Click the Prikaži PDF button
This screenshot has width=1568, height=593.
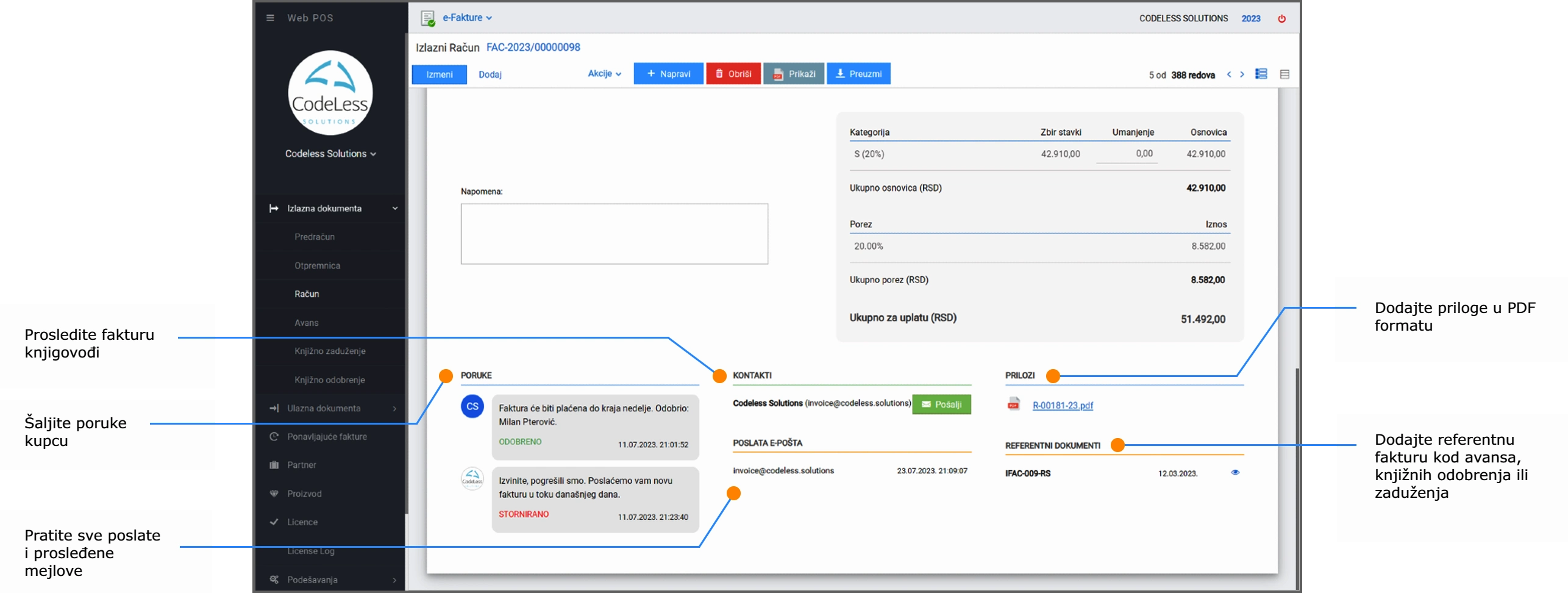(794, 74)
